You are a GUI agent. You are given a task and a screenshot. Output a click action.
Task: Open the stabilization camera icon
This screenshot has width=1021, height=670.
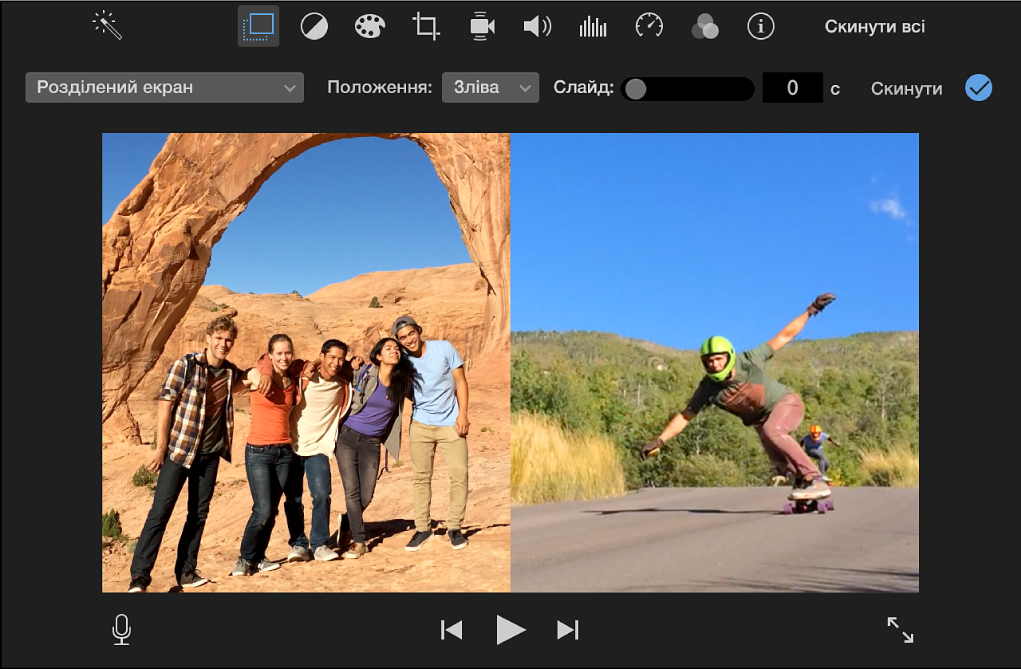click(482, 27)
